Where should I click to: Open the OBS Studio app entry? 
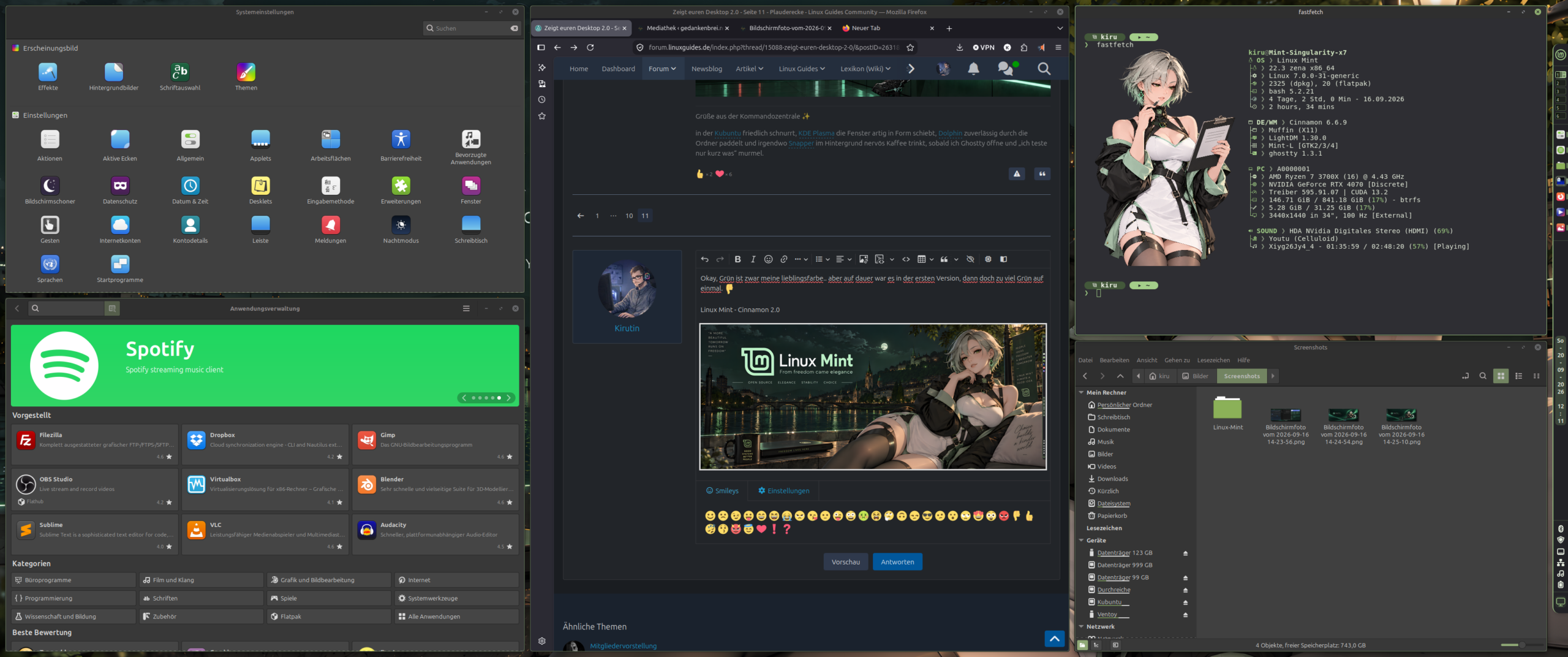tap(95, 489)
